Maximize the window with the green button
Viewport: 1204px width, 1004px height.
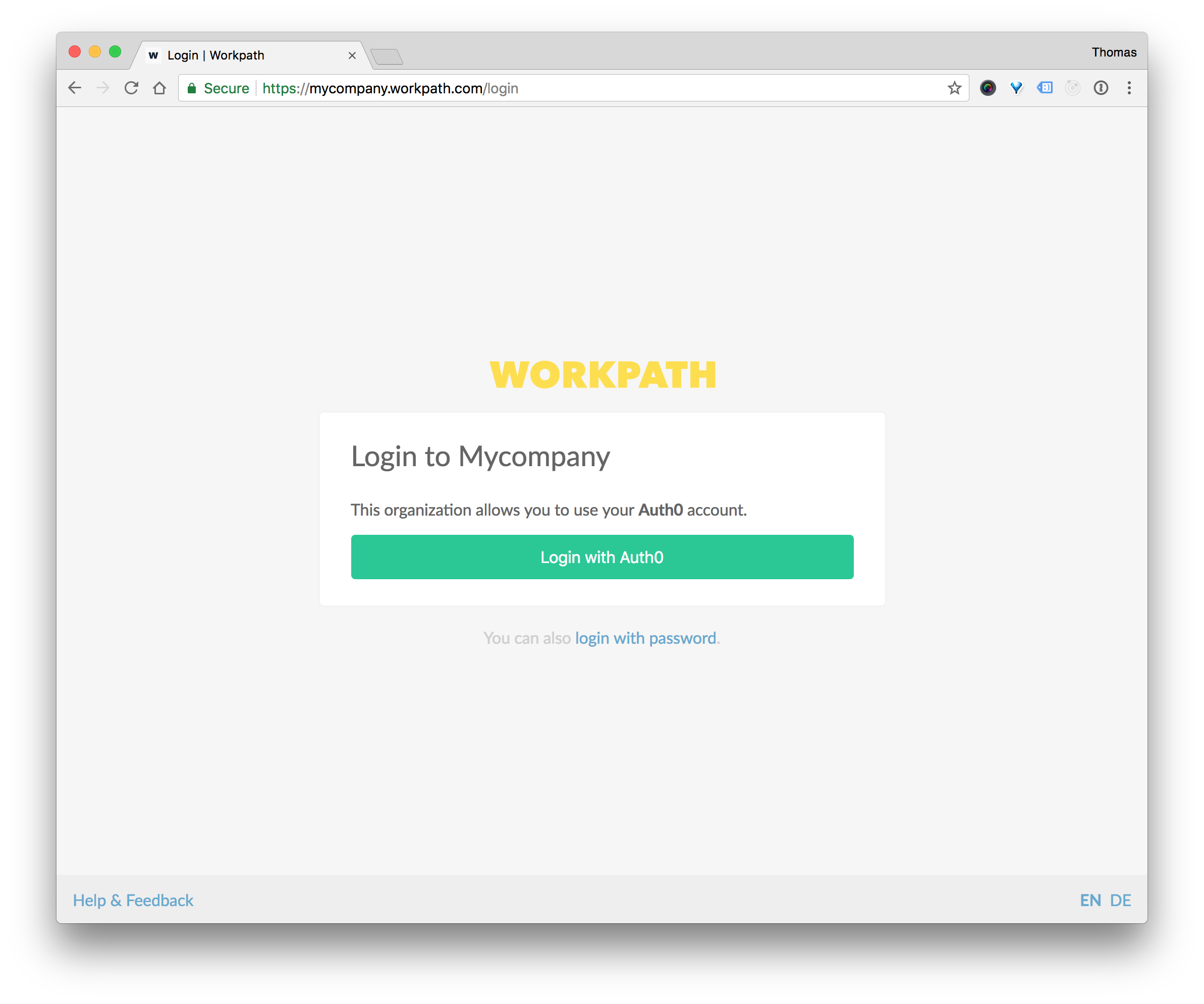point(115,51)
